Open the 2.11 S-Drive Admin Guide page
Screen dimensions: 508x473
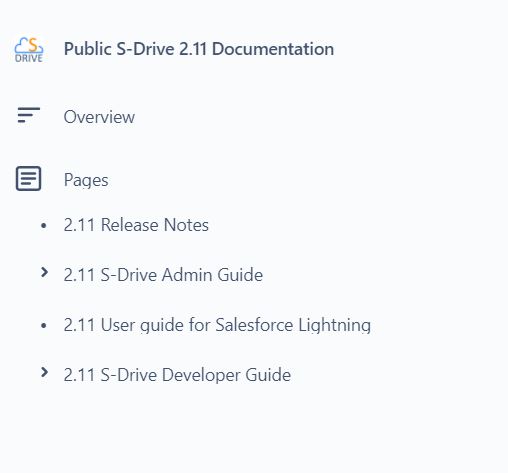tap(163, 275)
